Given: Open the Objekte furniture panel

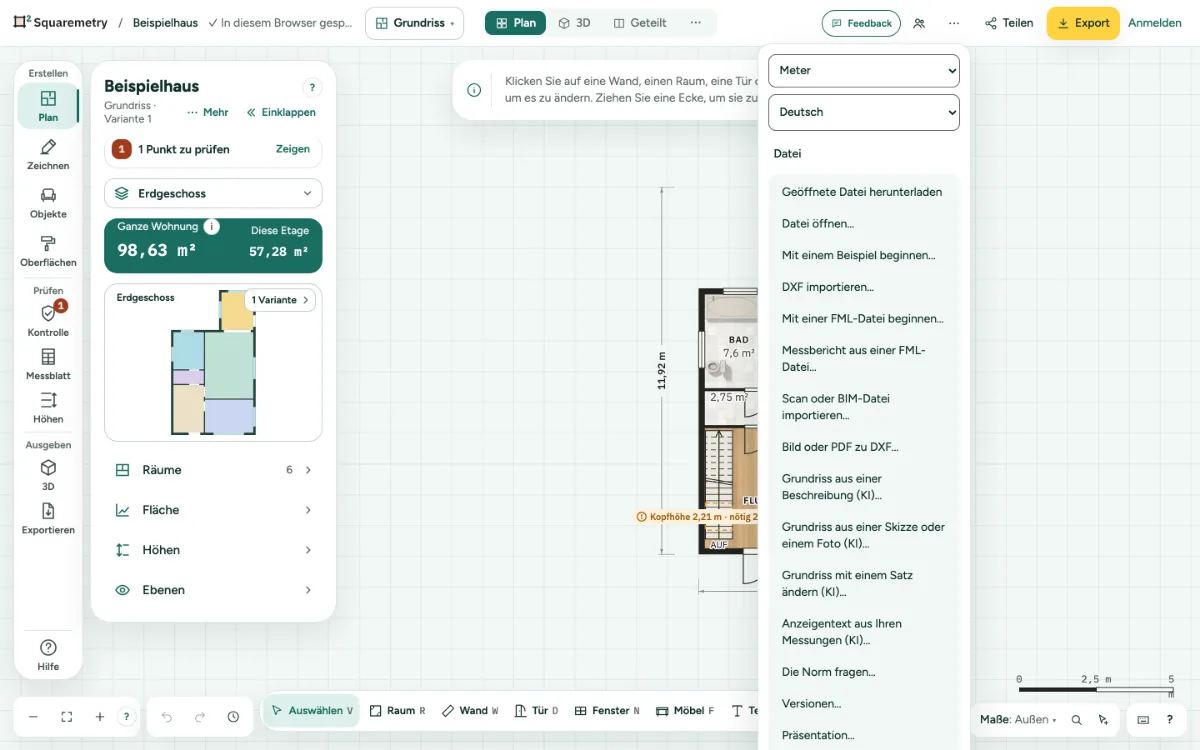Looking at the screenshot, I should pyautogui.click(x=48, y=203).
